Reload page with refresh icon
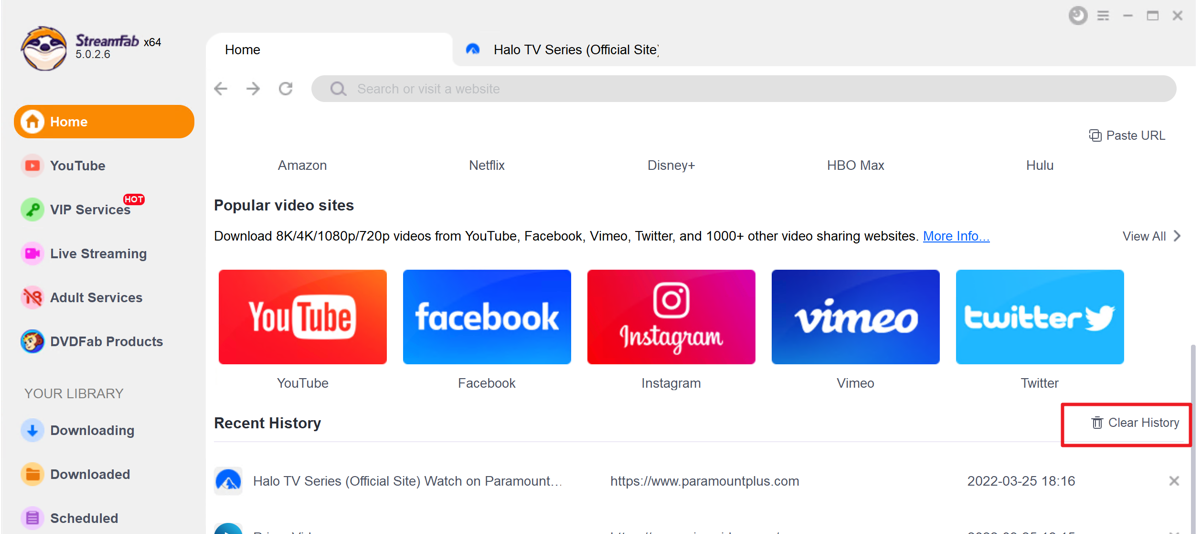Viewport: 1196px width, 534px height. [286, 88]
